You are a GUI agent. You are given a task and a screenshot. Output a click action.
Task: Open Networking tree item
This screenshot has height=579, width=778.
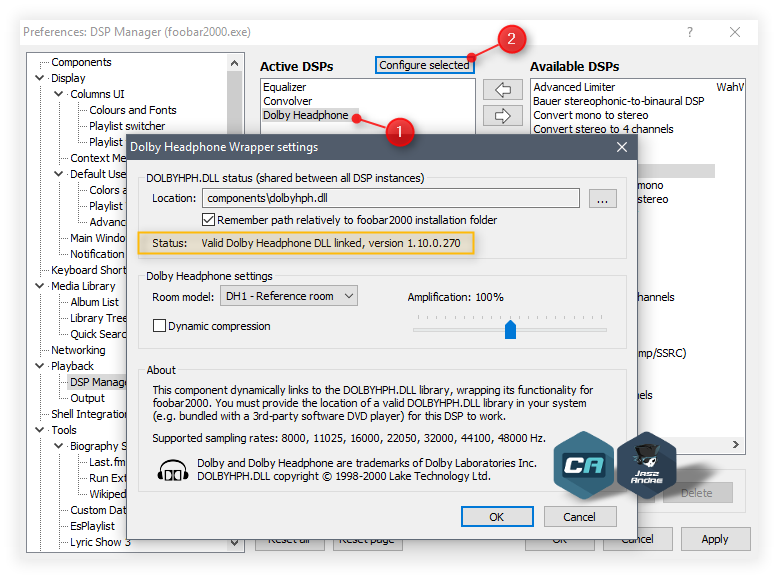click(x=78, y=350)
